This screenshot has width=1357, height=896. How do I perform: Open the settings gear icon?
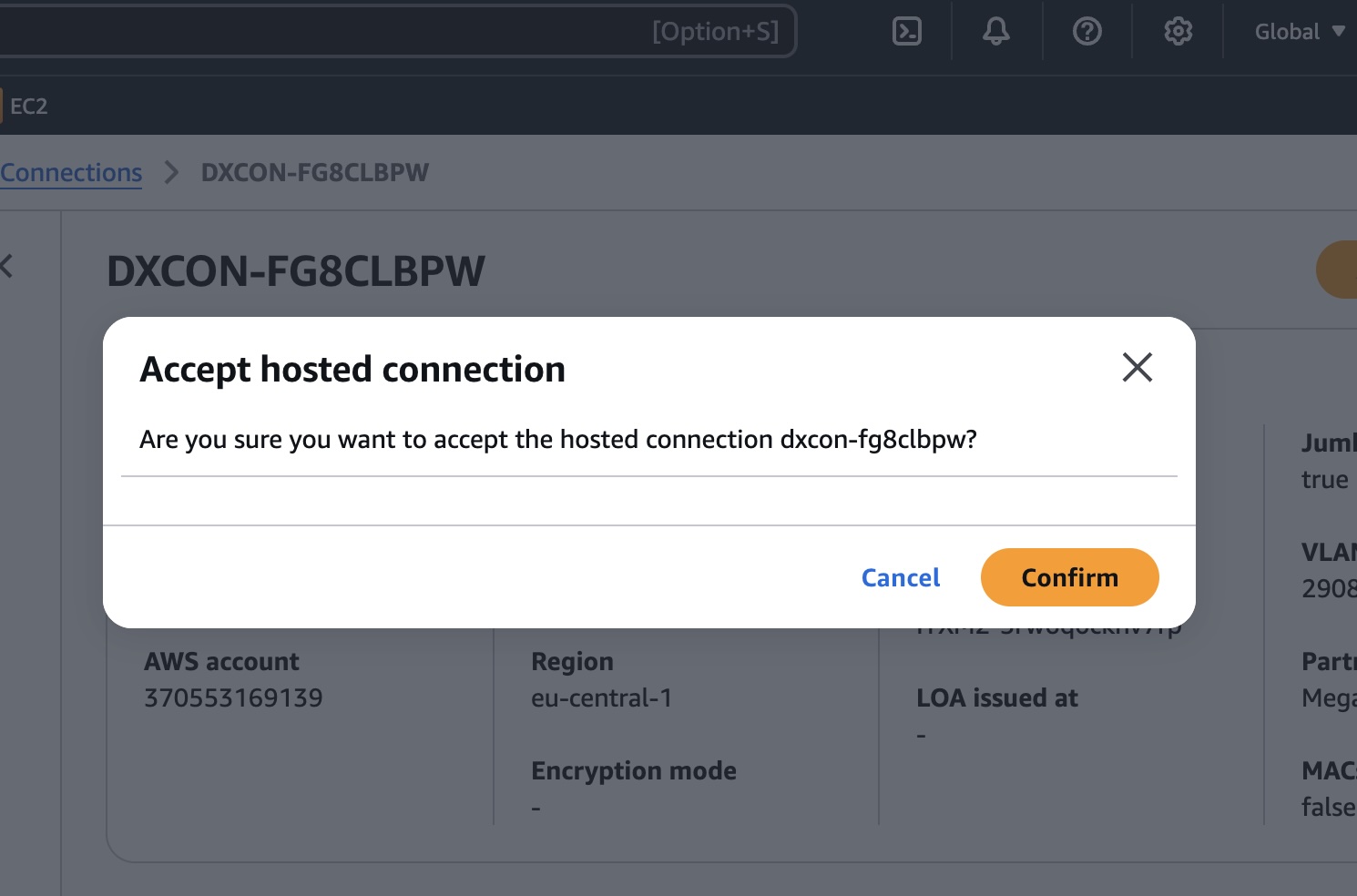(1178, 32)
